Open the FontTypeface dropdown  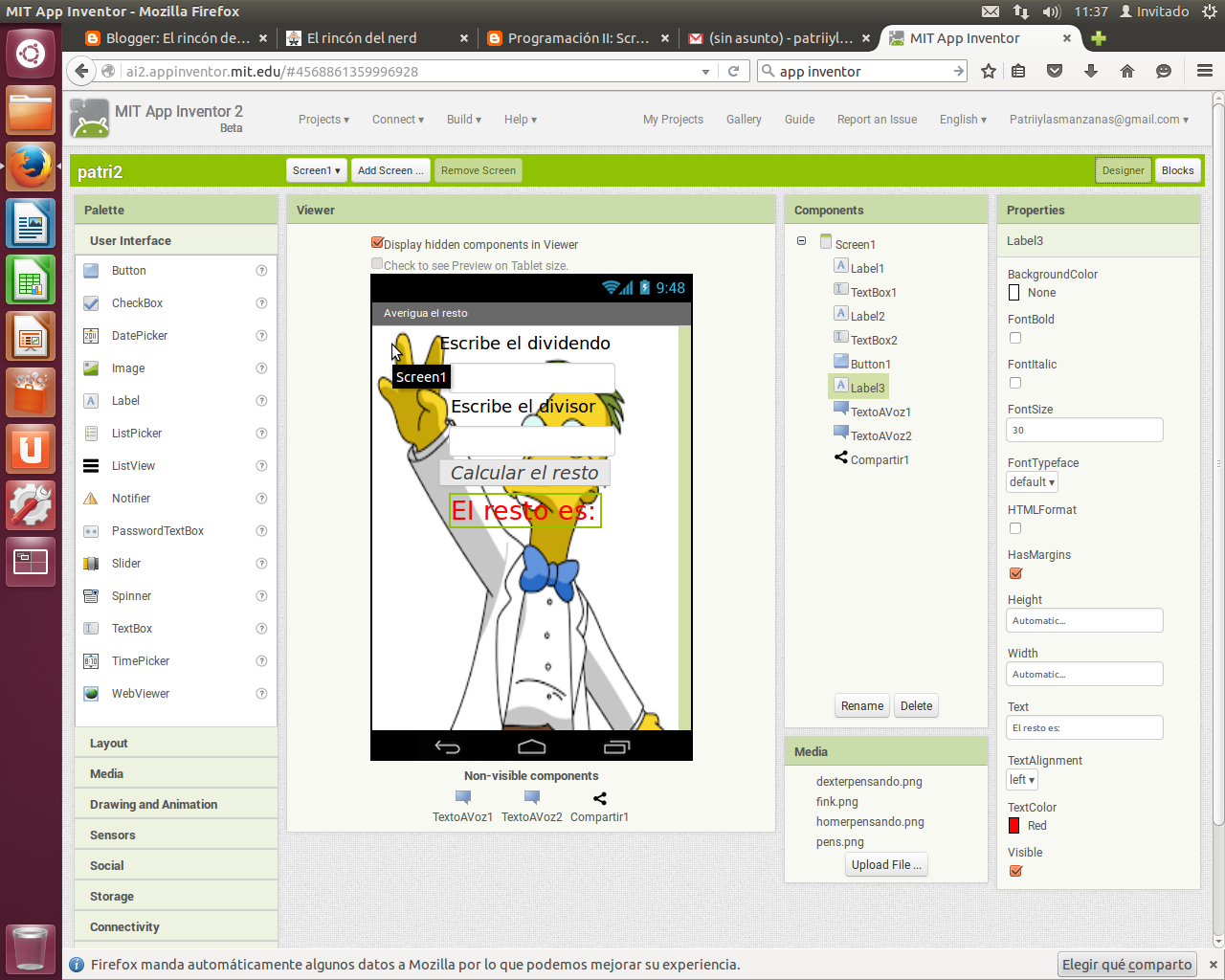[x=1032, y=481]
